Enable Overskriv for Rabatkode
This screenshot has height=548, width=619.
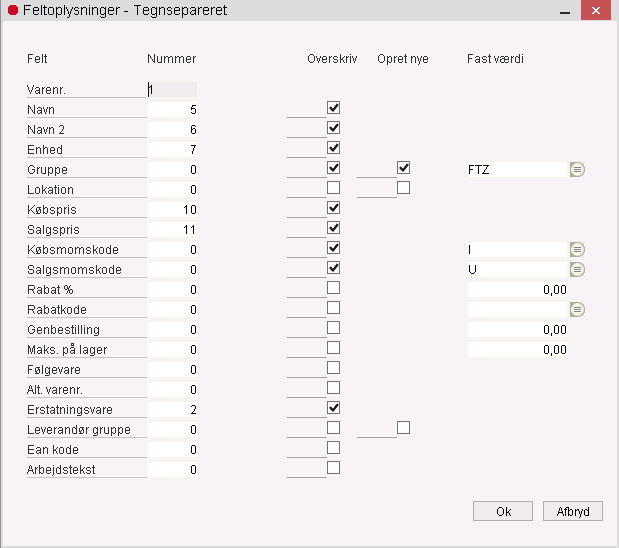click(334, 308)
